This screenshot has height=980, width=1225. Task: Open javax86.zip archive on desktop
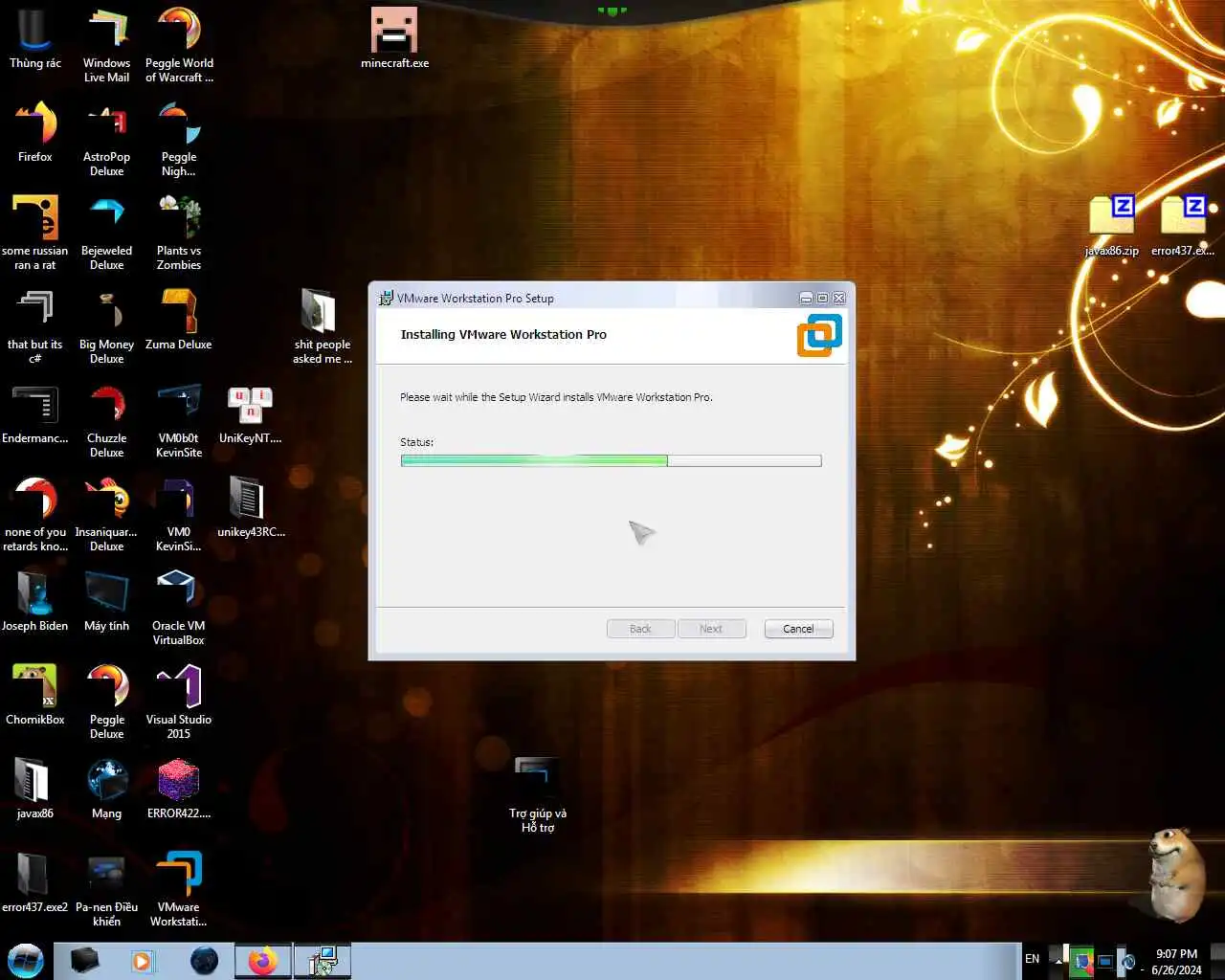(x=1111, y=226)
